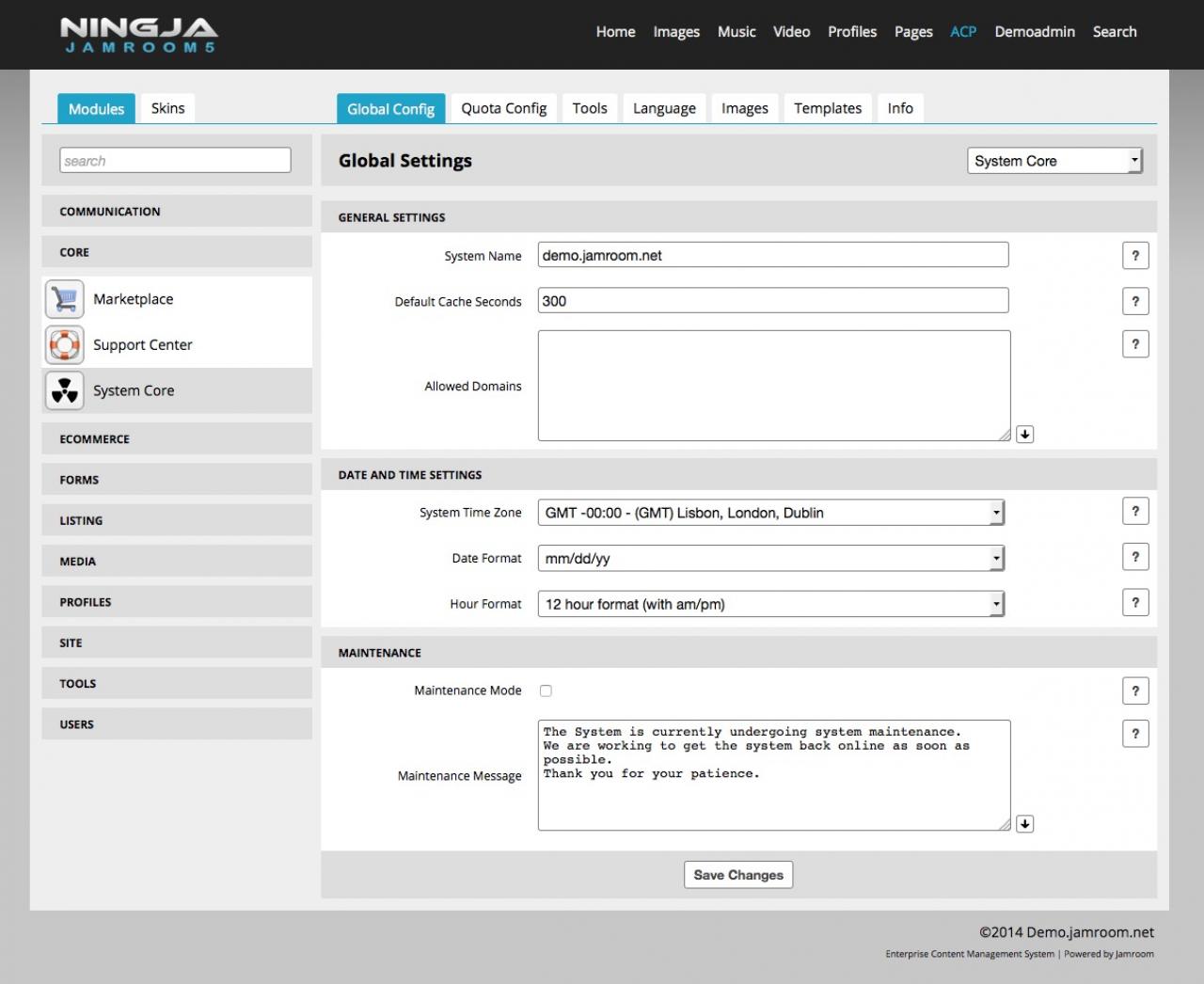Open the System Time Zone dropdown
Viewport: 1204px width, 984px height.
point(770,513)
